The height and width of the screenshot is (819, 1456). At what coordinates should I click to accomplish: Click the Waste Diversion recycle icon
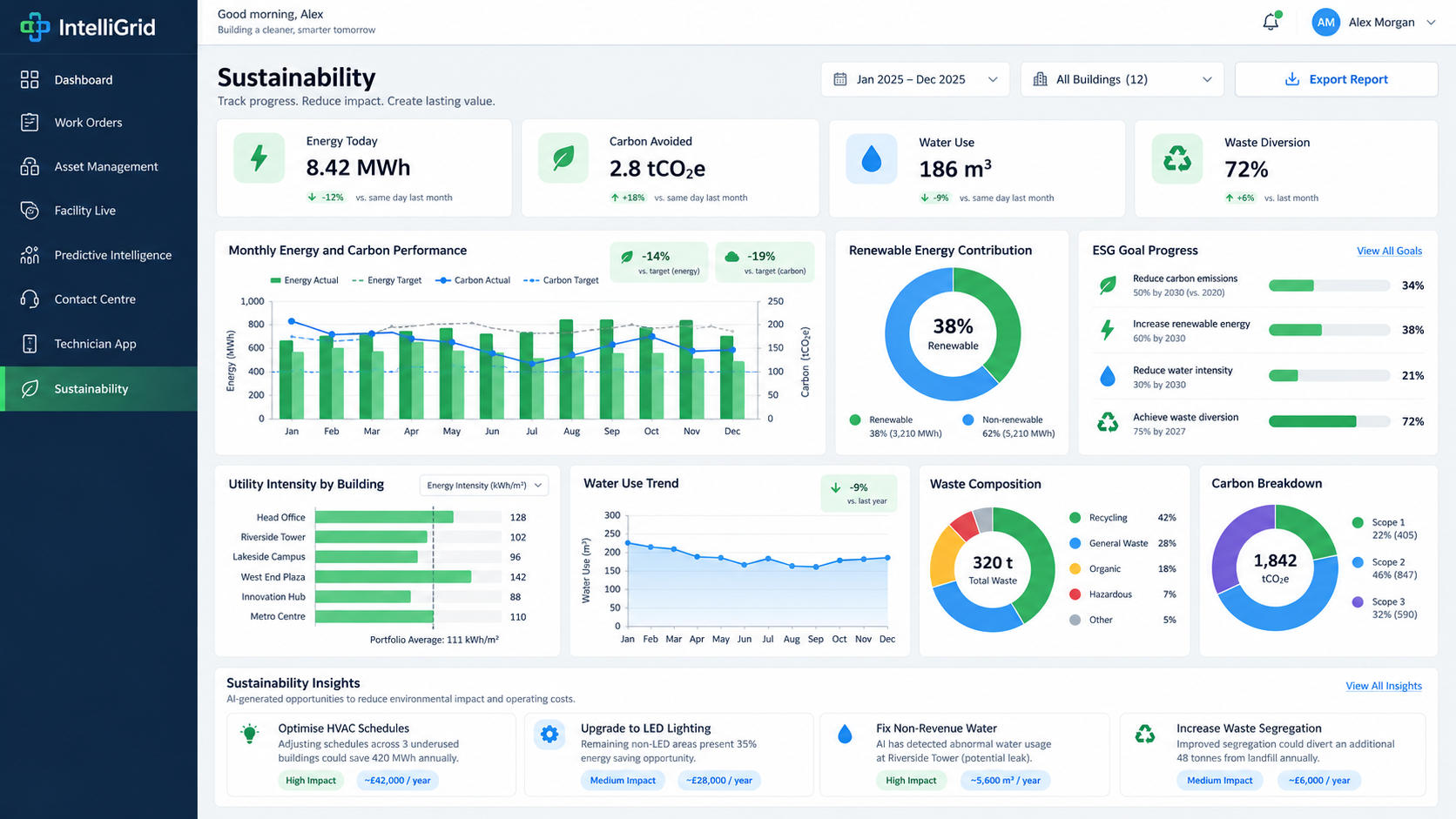pos(1176,158)
